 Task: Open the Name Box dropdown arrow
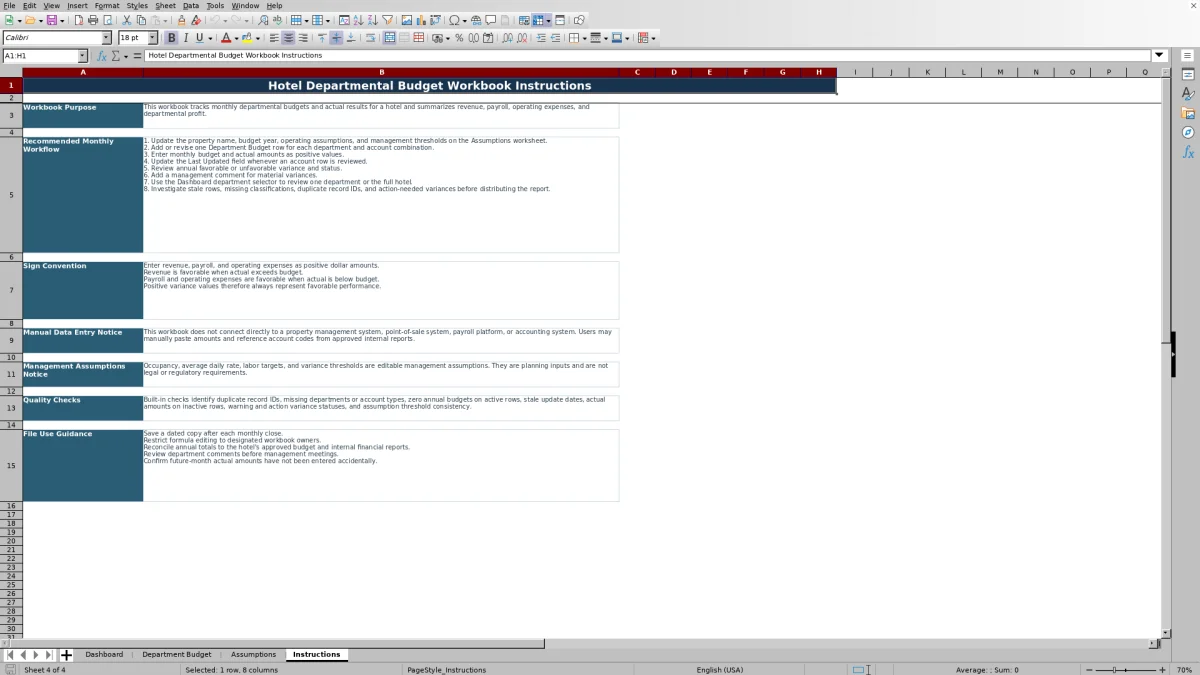tap(82, 56)
